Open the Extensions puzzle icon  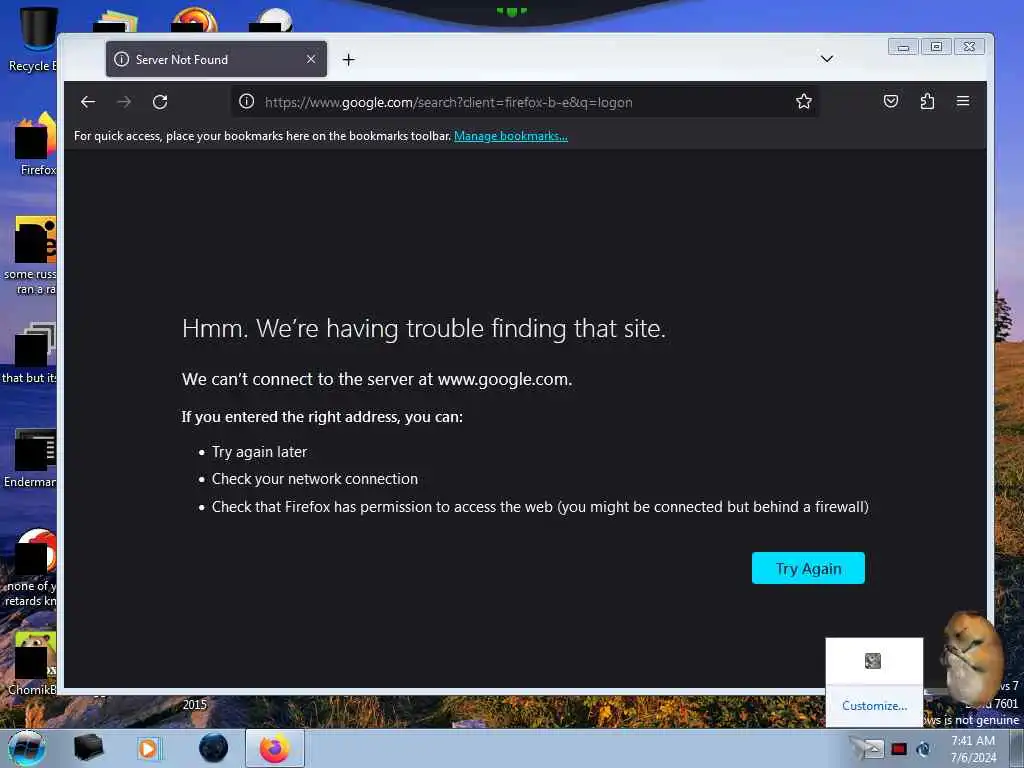click(927, 101)
